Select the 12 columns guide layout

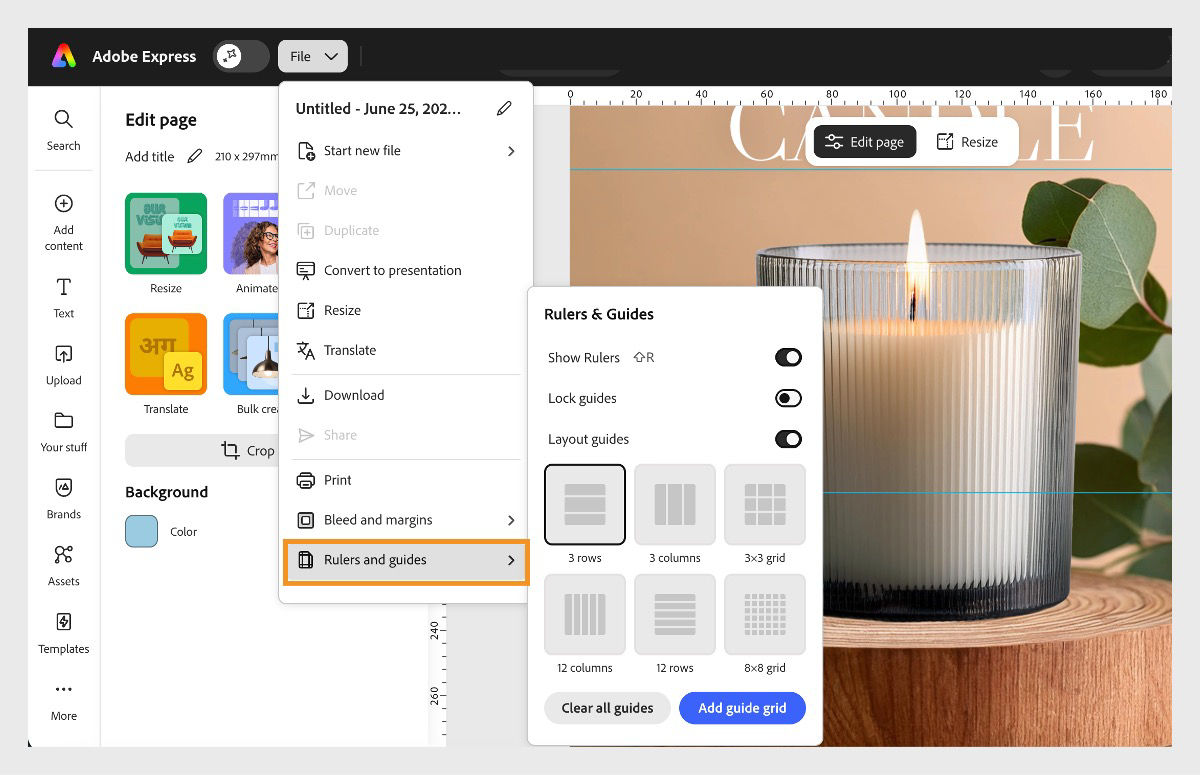pos(585,614)
